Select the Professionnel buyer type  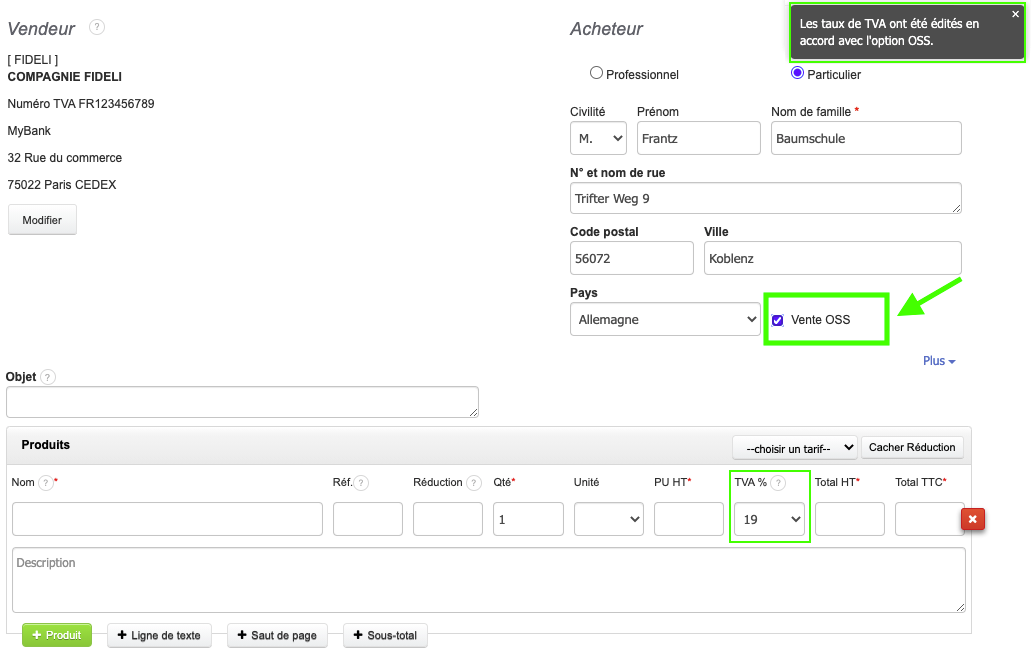click(x=597, y=73)
